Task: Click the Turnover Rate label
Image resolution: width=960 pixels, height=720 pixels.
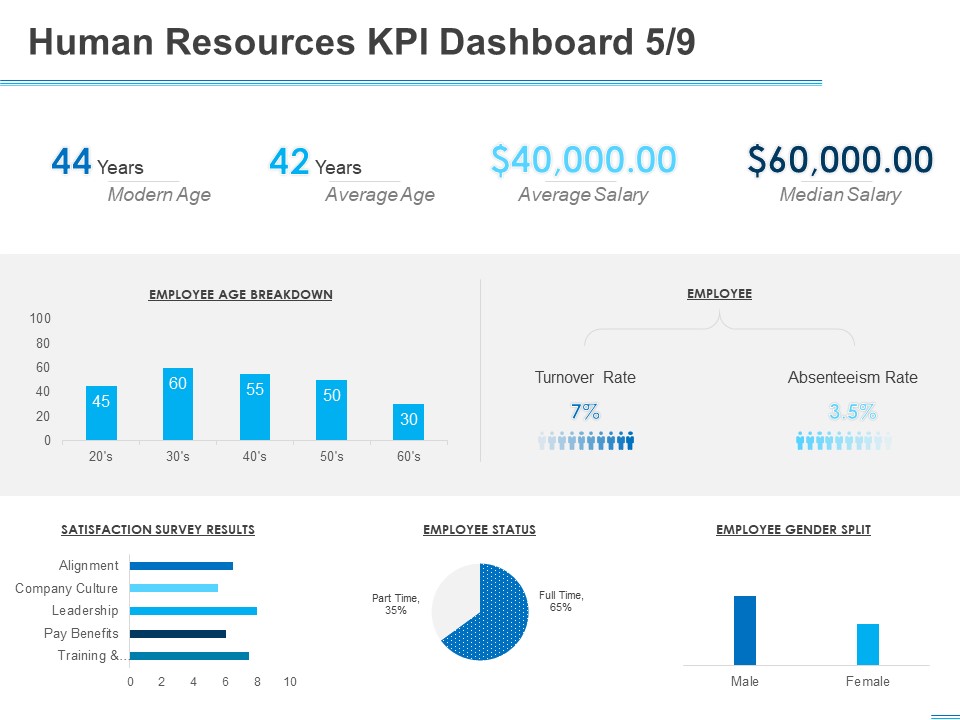Action: point(585,377)
